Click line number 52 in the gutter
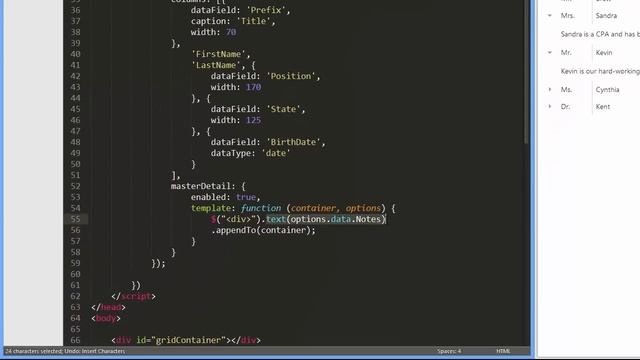Screen dimensions: 640x360 [x=76, y=186]
